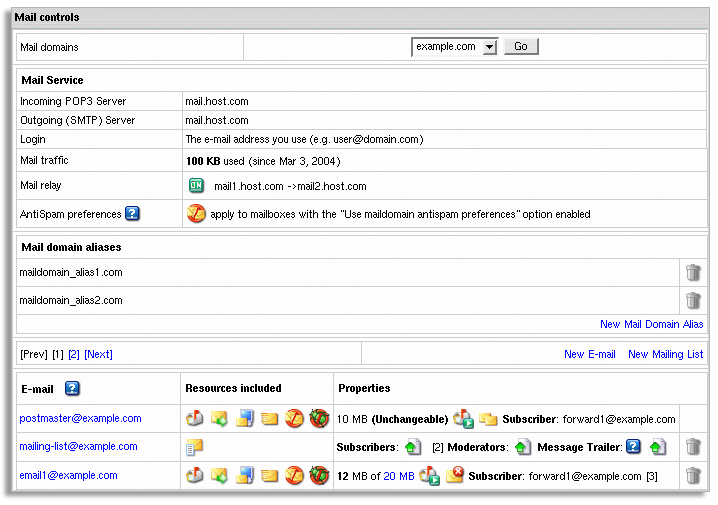Change the 20 MB quota for email1
The height and width of the screenshot is (505, 718).
click(x=398, y=476)
